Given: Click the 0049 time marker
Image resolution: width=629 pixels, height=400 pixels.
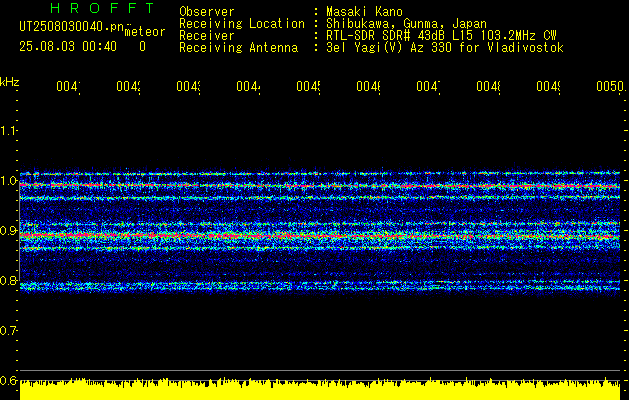Looking at the screenshot, I should pos(548,87).
